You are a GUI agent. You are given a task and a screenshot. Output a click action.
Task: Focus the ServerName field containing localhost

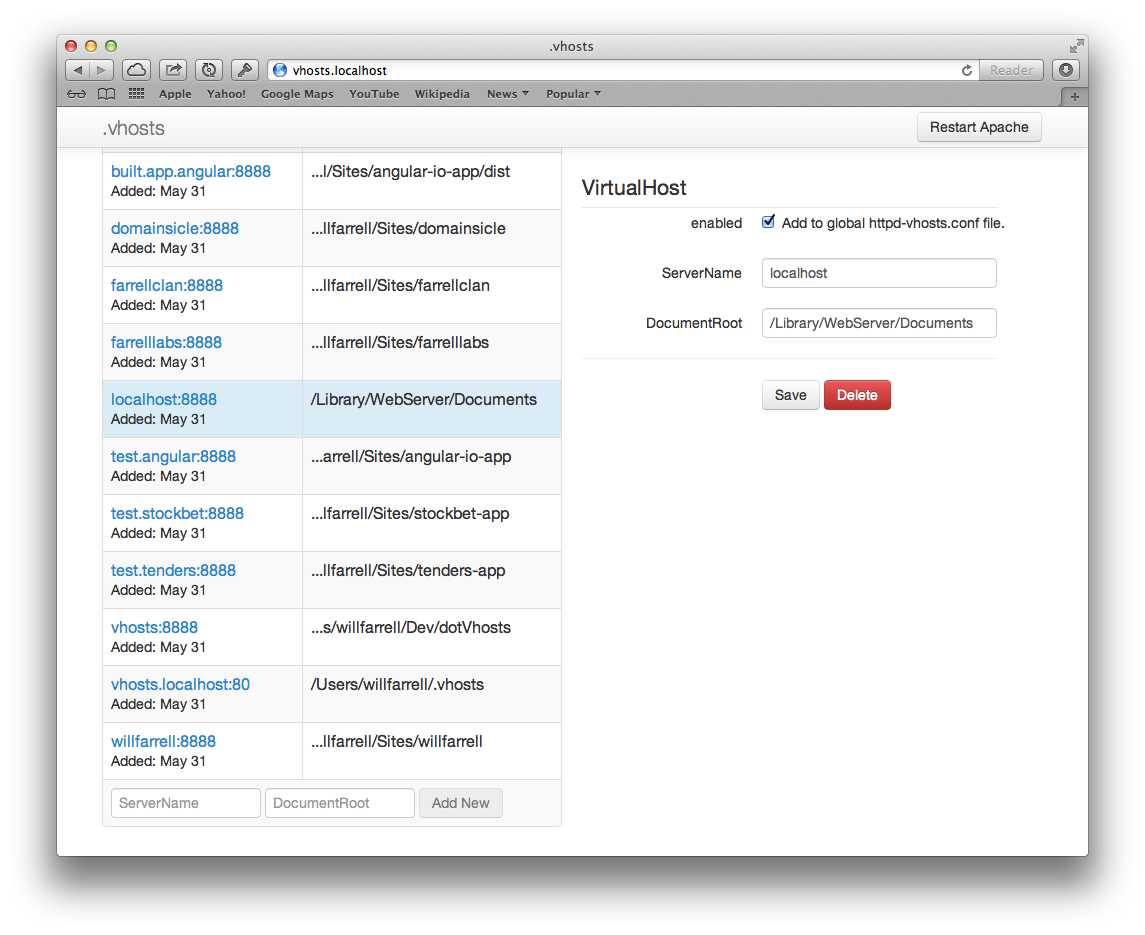(878, 273)
